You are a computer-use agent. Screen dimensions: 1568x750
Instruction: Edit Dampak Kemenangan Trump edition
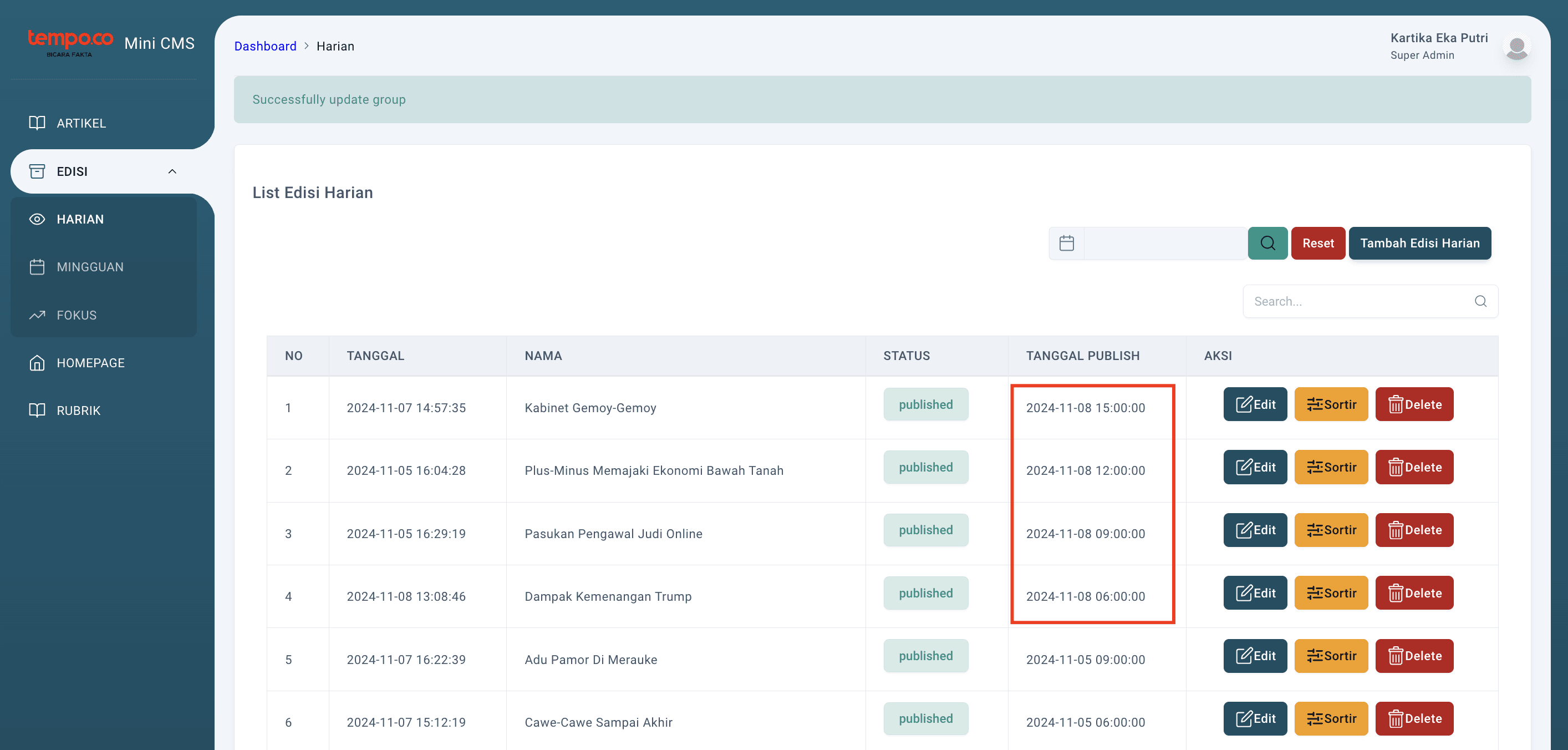coord(1255,593)
